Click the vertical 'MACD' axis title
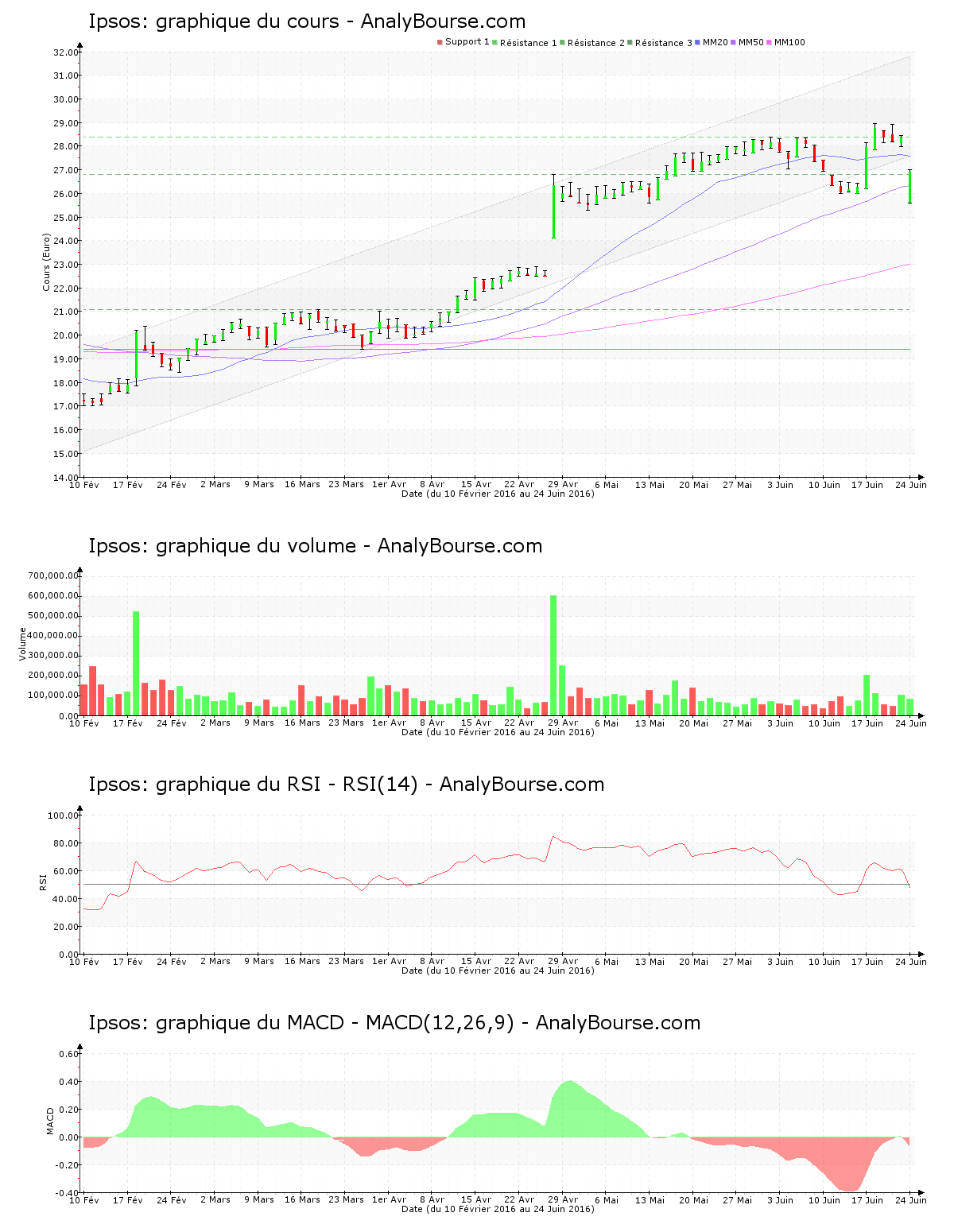 pyautogui.click(x=51, y=1121)
